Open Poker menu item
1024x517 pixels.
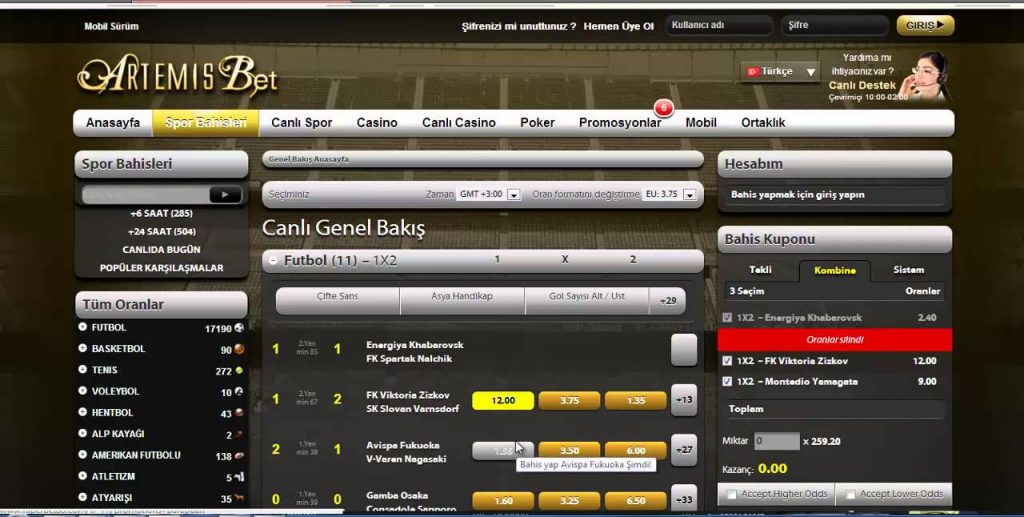(537, 123)
